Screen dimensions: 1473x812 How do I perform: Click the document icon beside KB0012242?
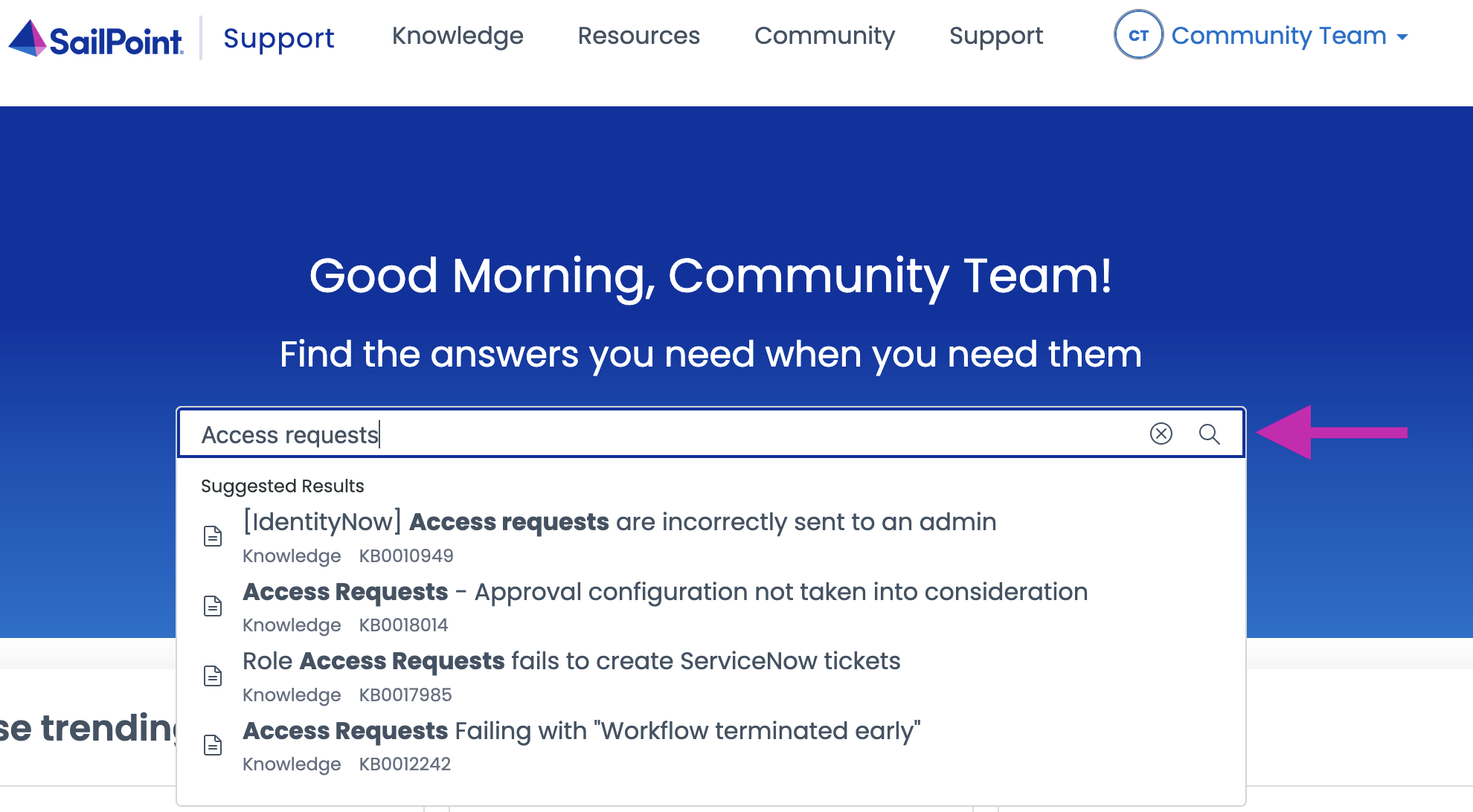(x=214, y=745)
